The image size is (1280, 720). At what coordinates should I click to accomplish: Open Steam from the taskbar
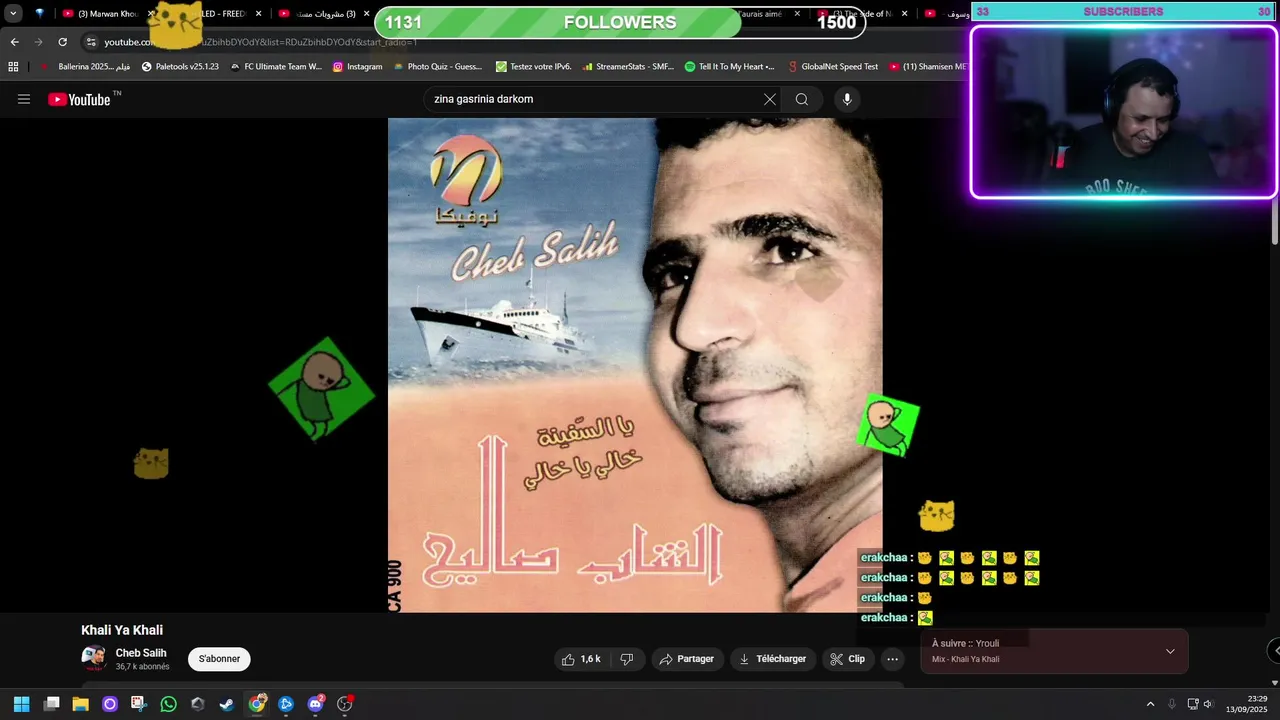click(227, 704)
